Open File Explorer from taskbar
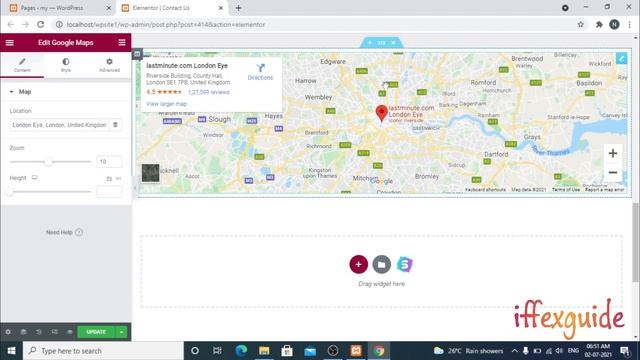Image resolution: width=640 pixels, height=360 pixels. point(264,351)
